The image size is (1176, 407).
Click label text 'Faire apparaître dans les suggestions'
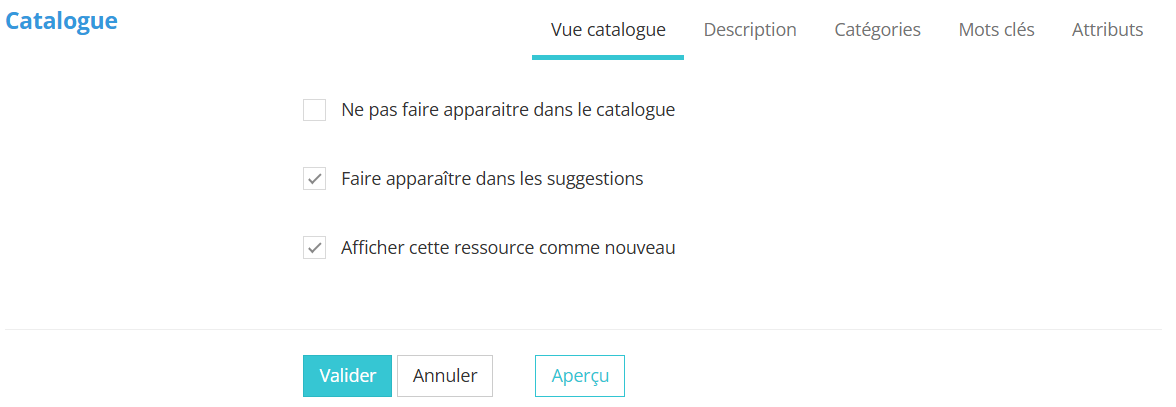[x=492, y=179]
